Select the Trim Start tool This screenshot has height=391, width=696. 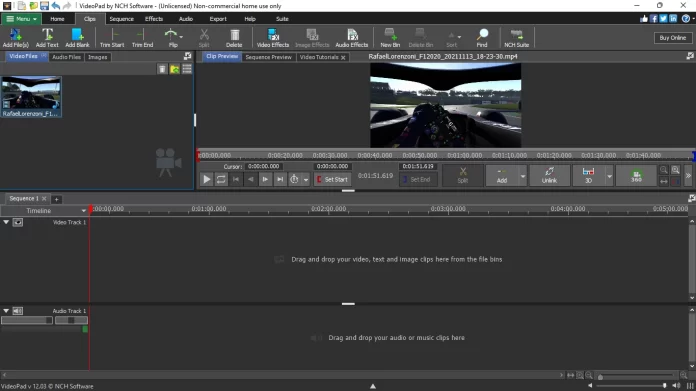pos(112,38)
